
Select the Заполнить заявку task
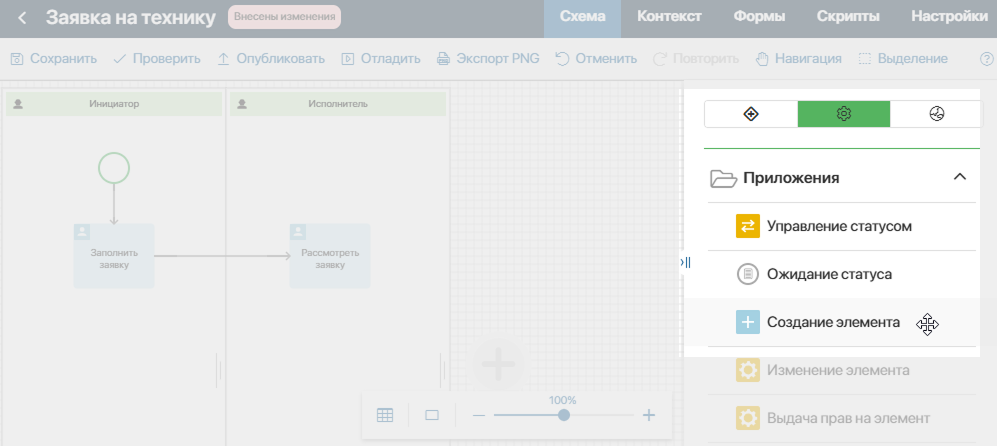click(114, 256)
